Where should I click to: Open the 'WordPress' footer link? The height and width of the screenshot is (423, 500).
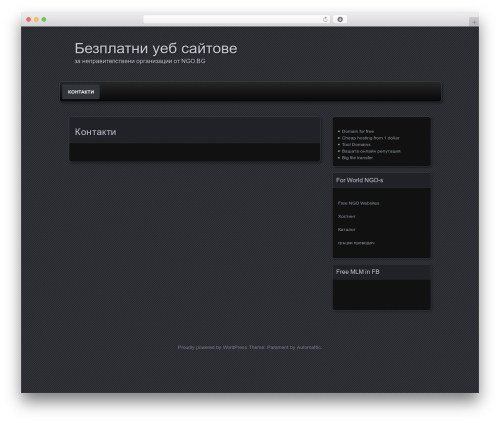235,347
